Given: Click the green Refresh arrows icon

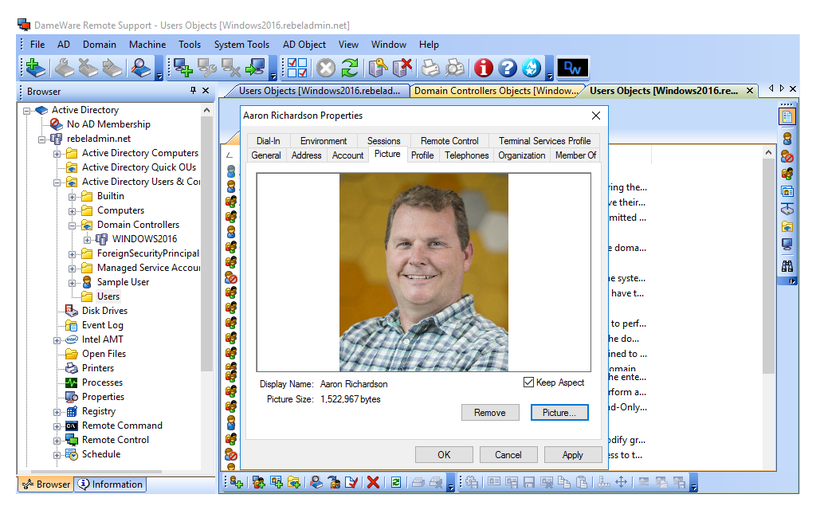Looking at the screenshot, I should (x=350, y=68).
